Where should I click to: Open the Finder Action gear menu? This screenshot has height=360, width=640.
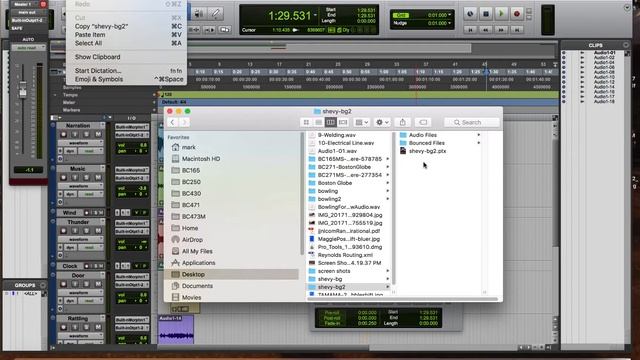382,122
